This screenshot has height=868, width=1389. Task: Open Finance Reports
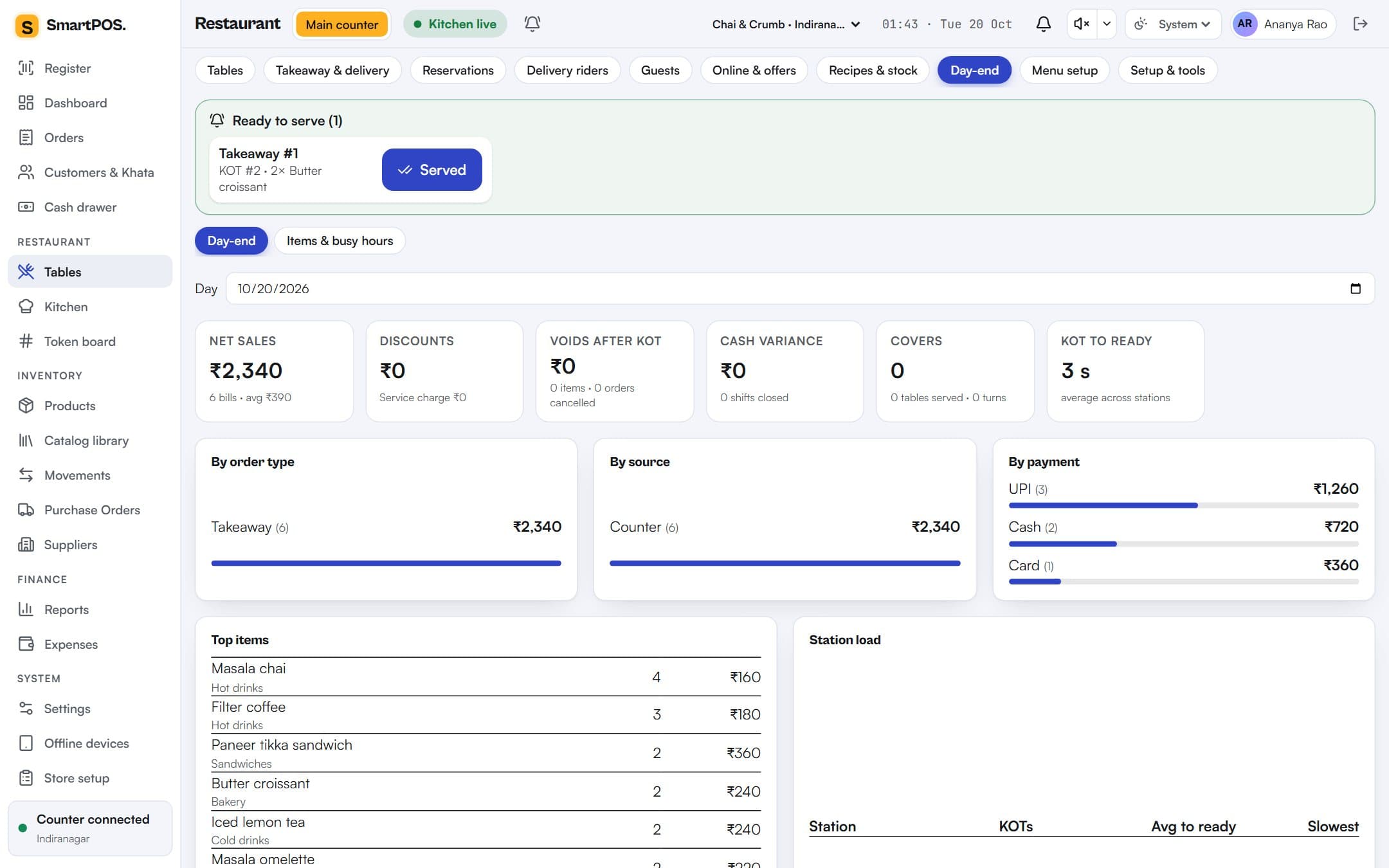pyautogui.click(x=90, y=610)
